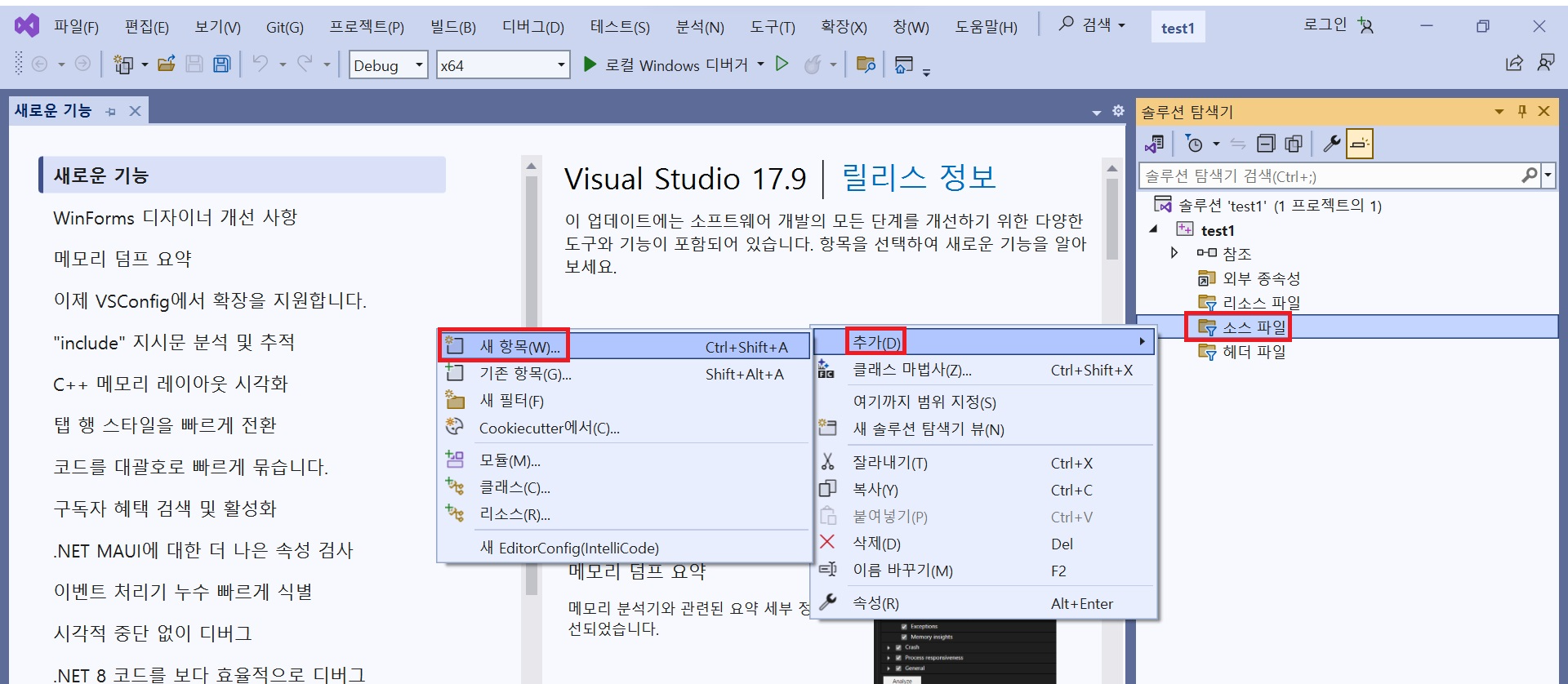Toggle auto-hide pin for Solution Explorer
The height and width of the screenshot is (684, 1568).
tap(1522, 111)
